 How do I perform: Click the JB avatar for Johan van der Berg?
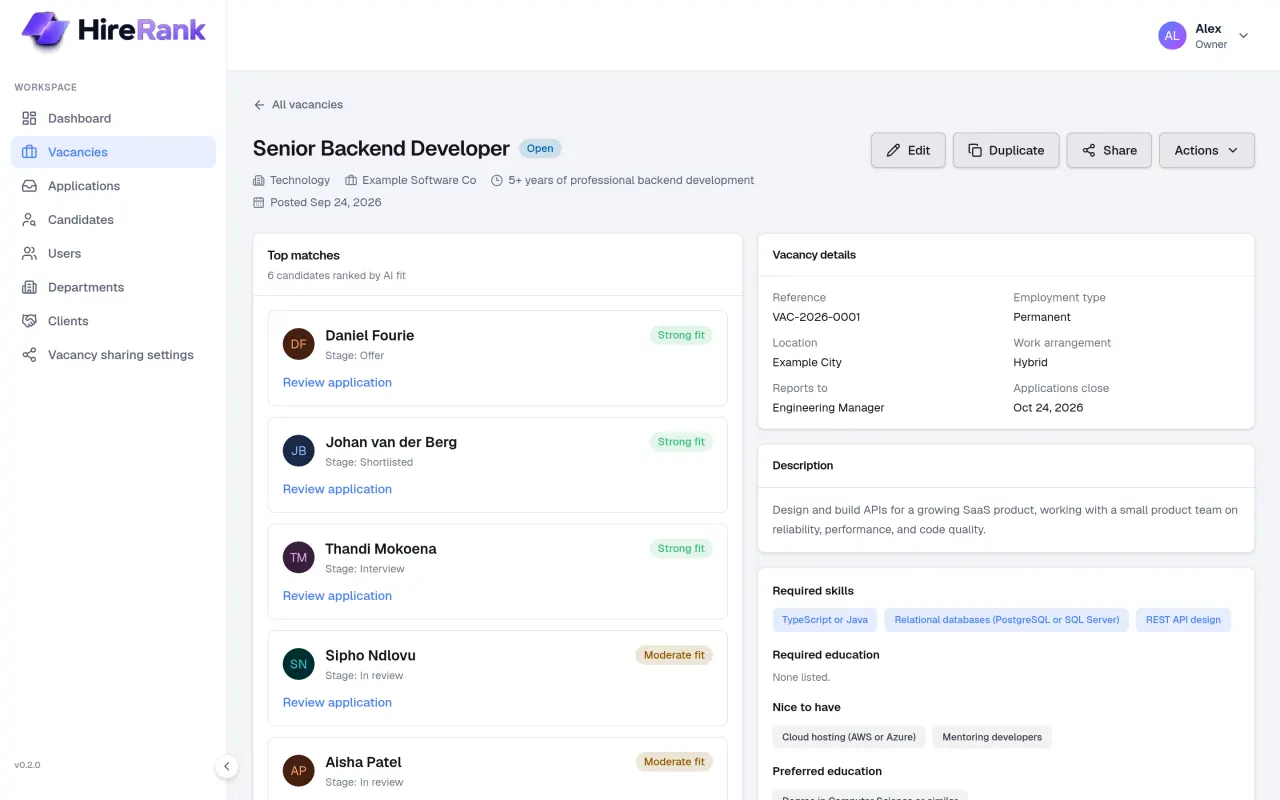point(299,451)
